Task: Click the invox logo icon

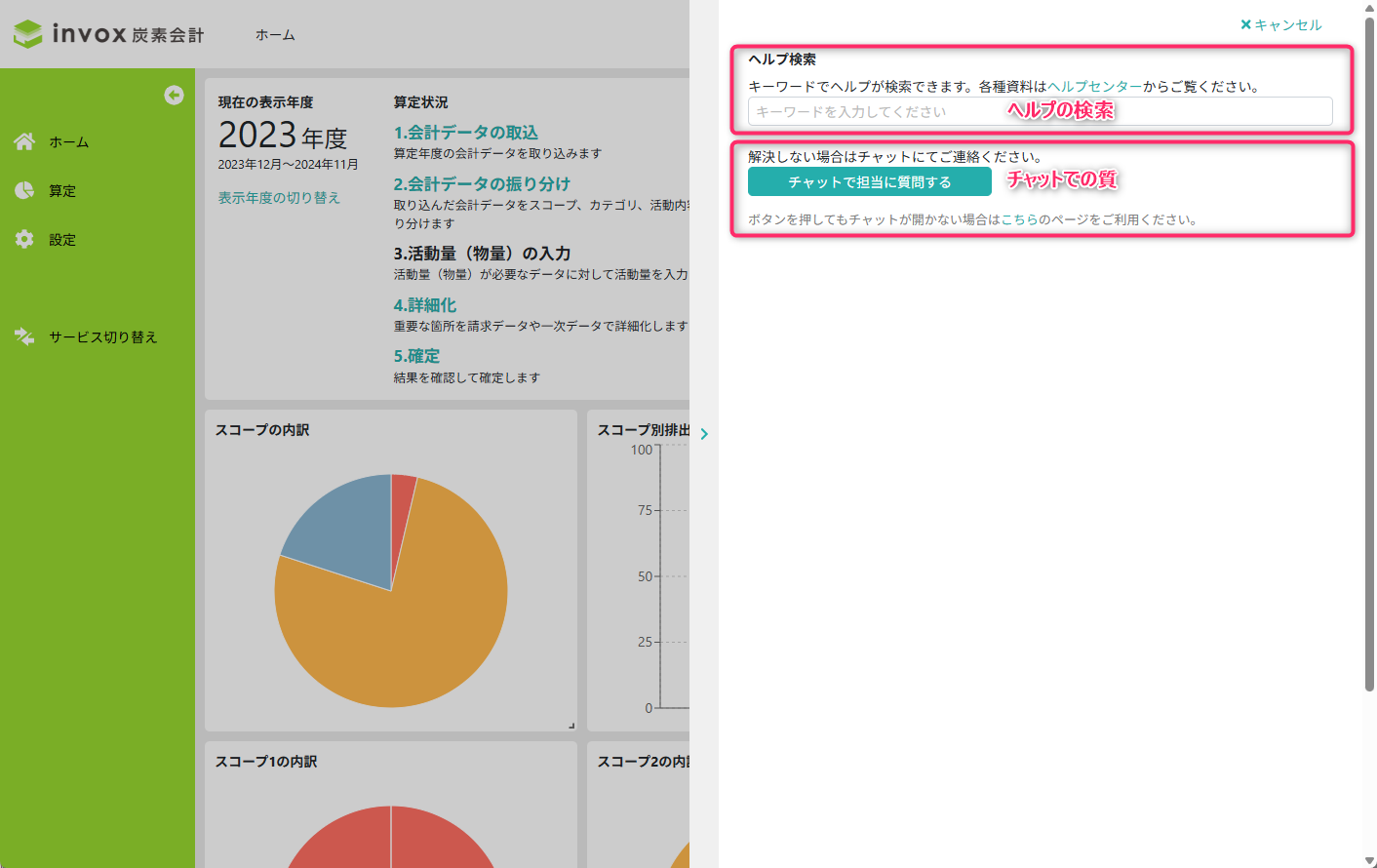Action: [x=28, y=34]
